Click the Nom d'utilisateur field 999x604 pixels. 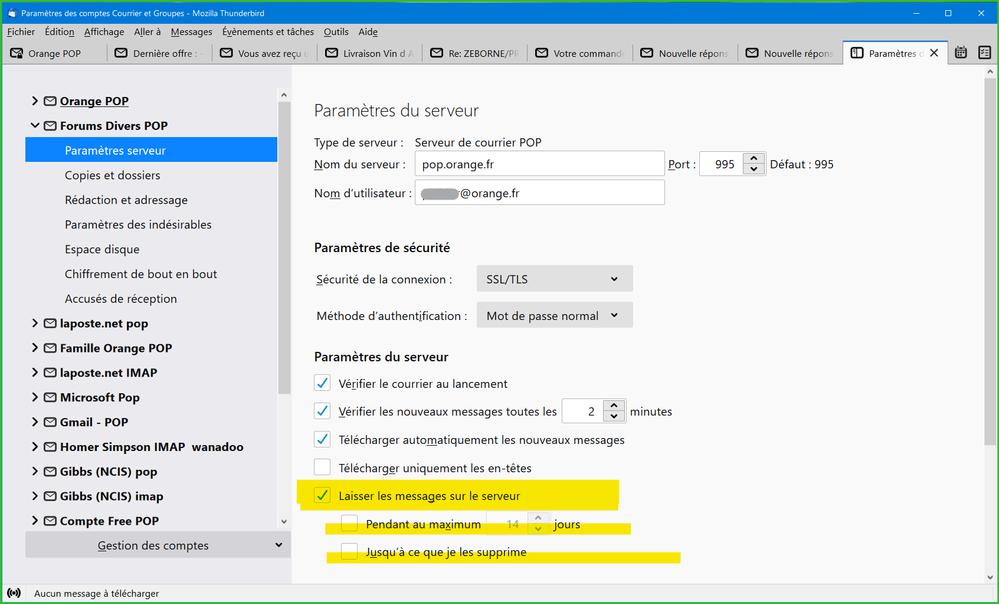click(540, 192)
